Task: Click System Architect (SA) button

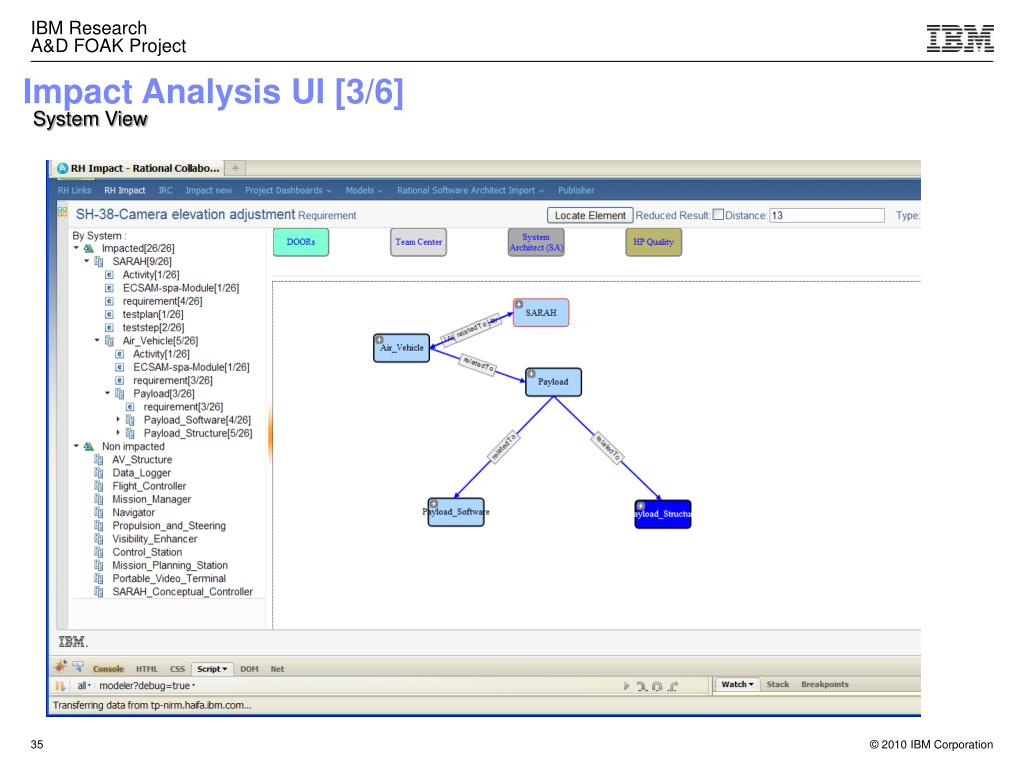Action: pyautogui.click(x=536, y=242)
